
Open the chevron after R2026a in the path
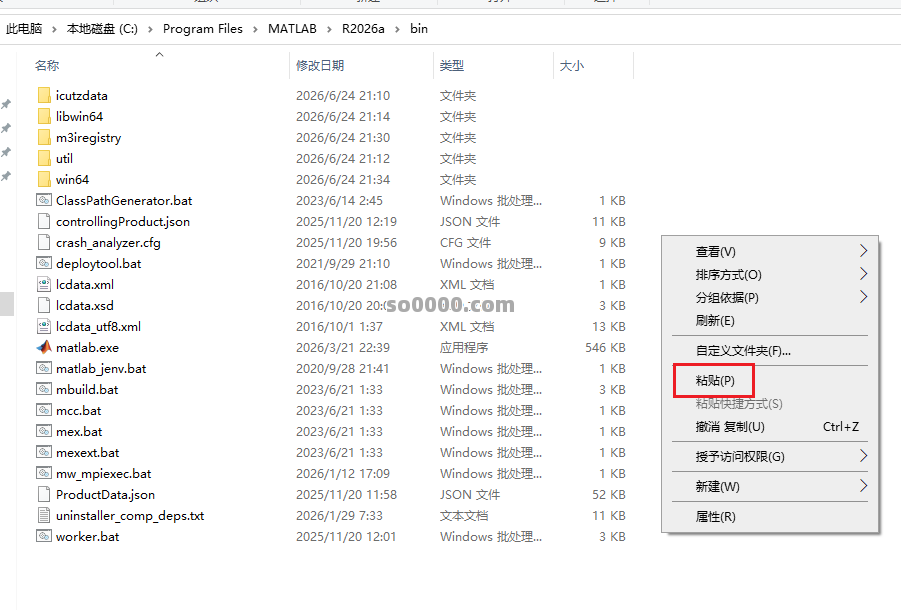397,29
